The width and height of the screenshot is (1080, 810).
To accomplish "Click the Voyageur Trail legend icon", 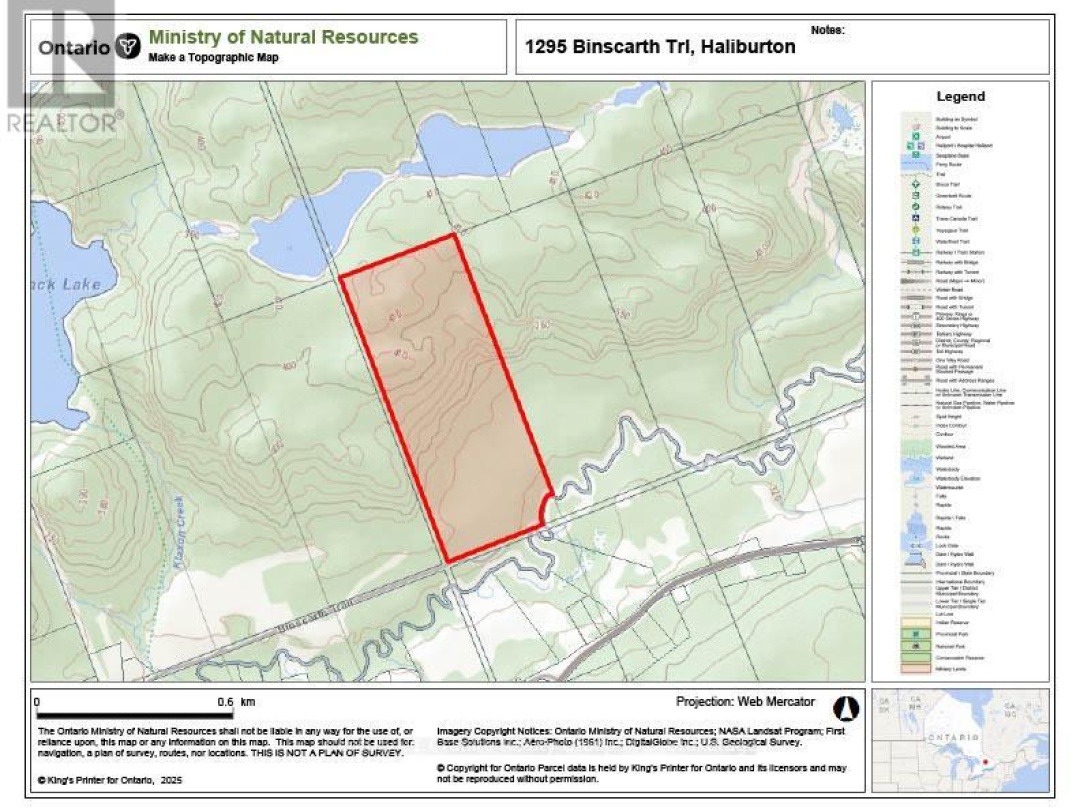I will click(914, 229).
